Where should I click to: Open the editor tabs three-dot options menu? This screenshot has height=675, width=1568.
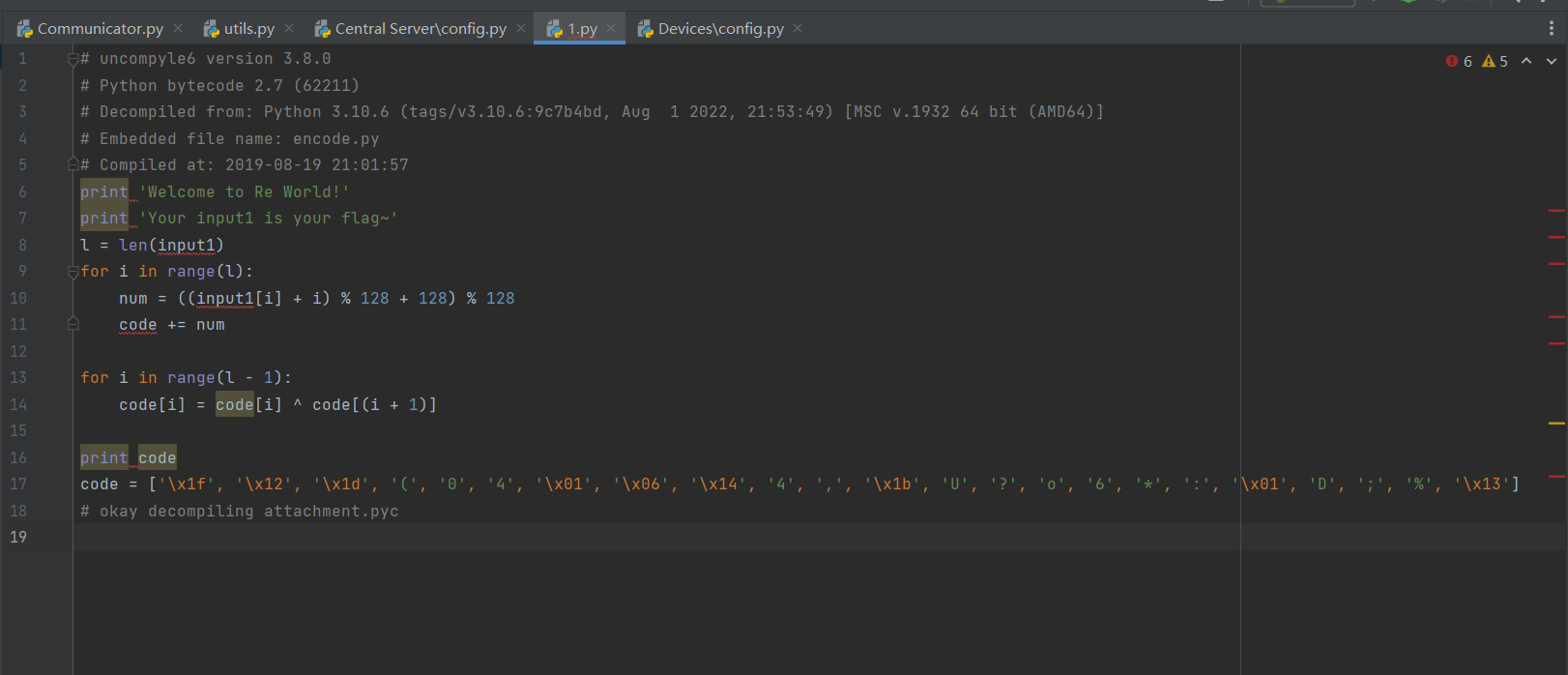pyautogui.click(x=1552, y=29)
